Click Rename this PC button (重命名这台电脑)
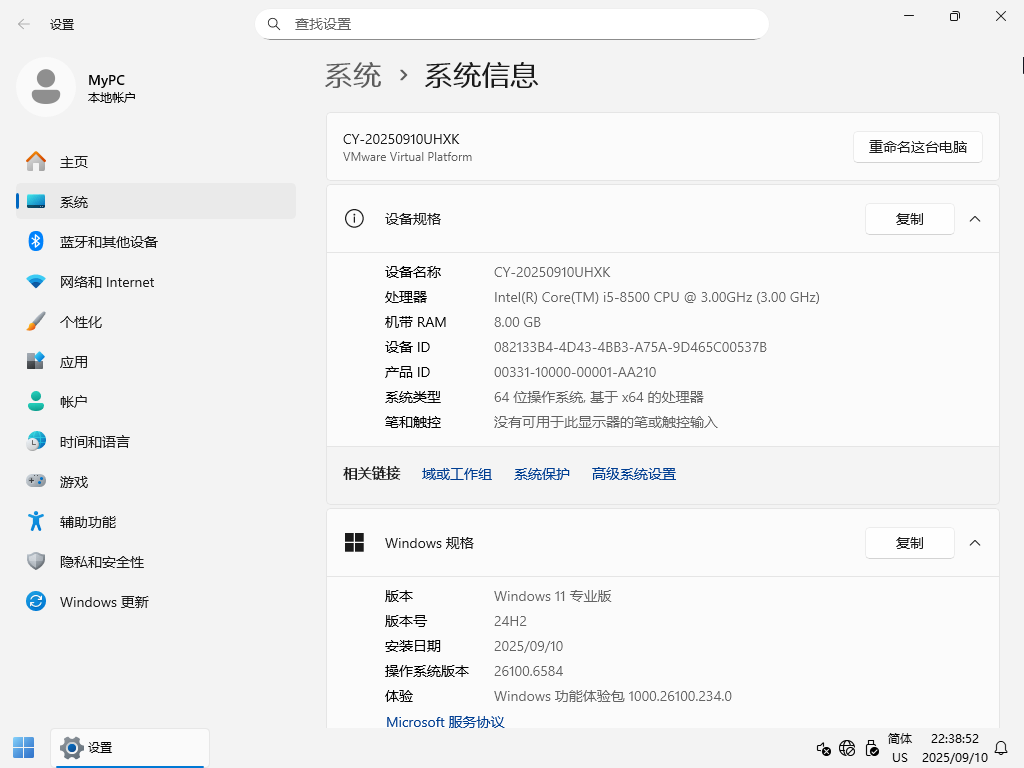Image resolution: width=1024 pixels, height=768 pixels. point(917,147)
